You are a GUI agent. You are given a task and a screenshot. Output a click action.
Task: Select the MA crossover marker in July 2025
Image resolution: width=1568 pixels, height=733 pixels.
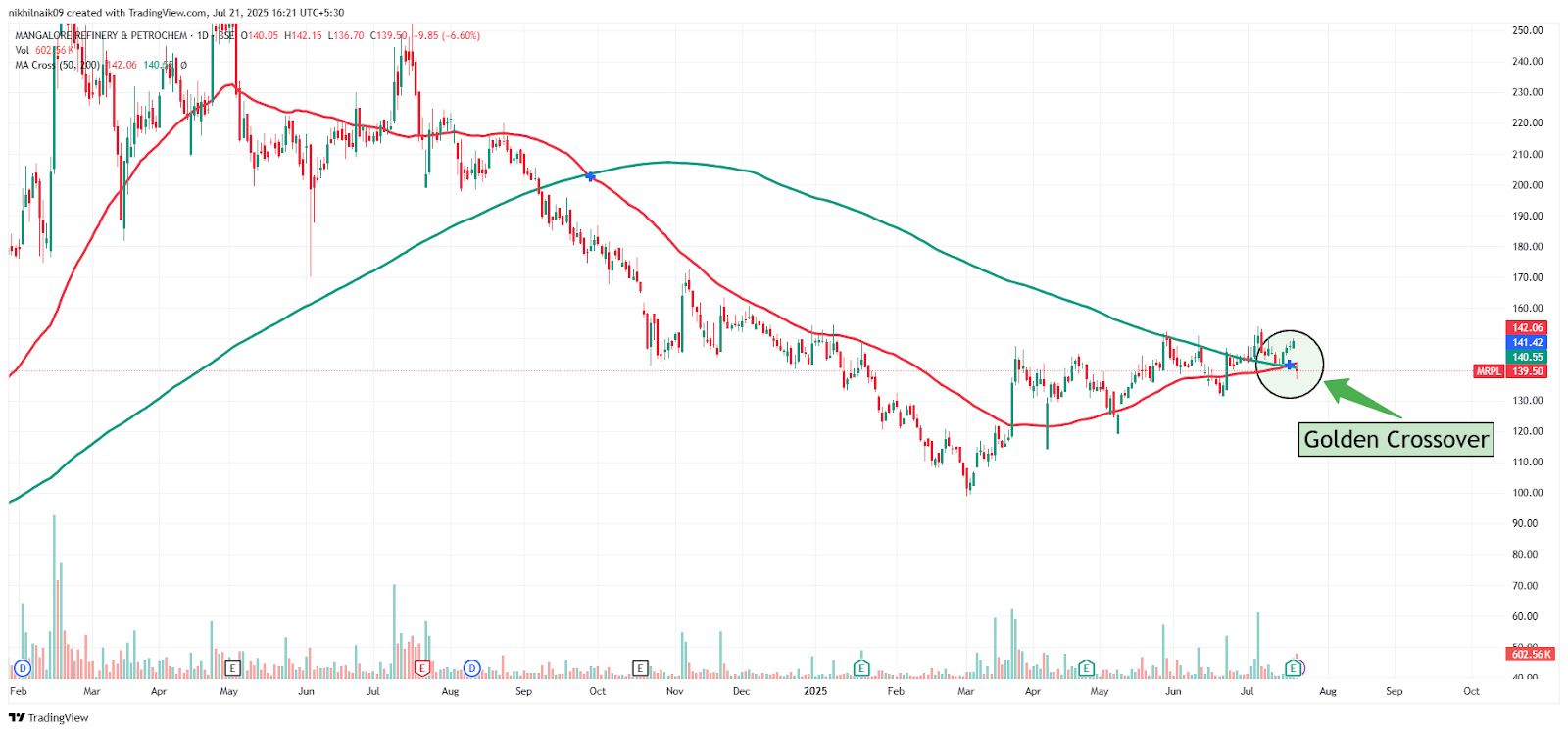click(1290, 366)
